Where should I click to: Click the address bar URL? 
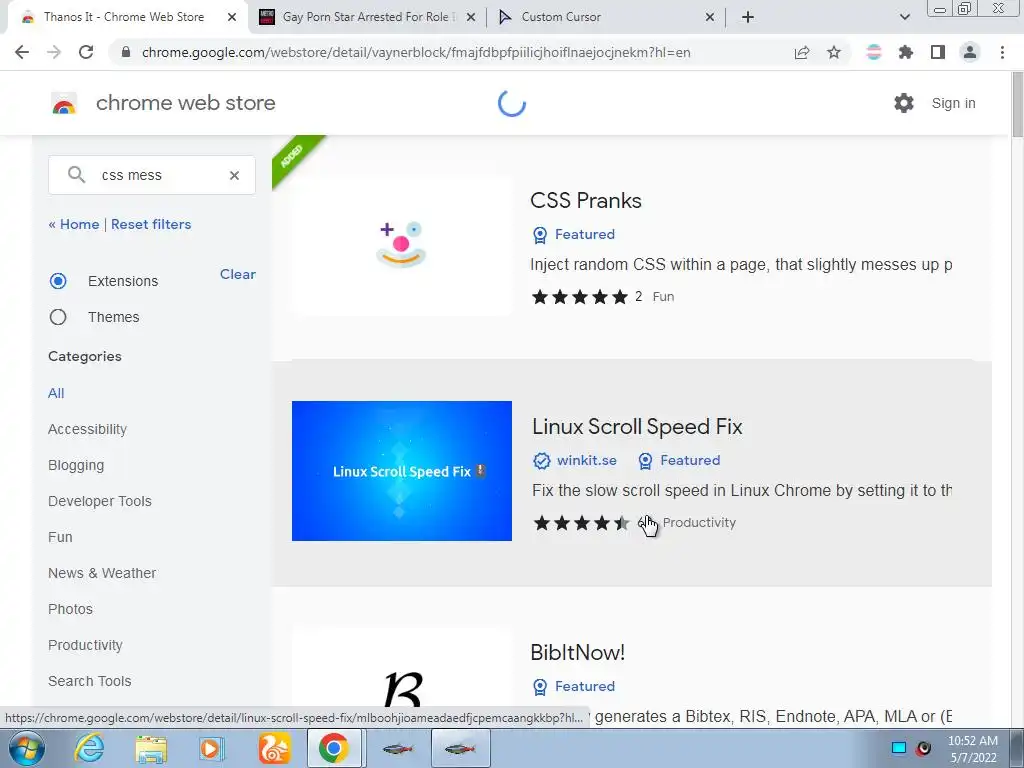[x=416, y=52]
